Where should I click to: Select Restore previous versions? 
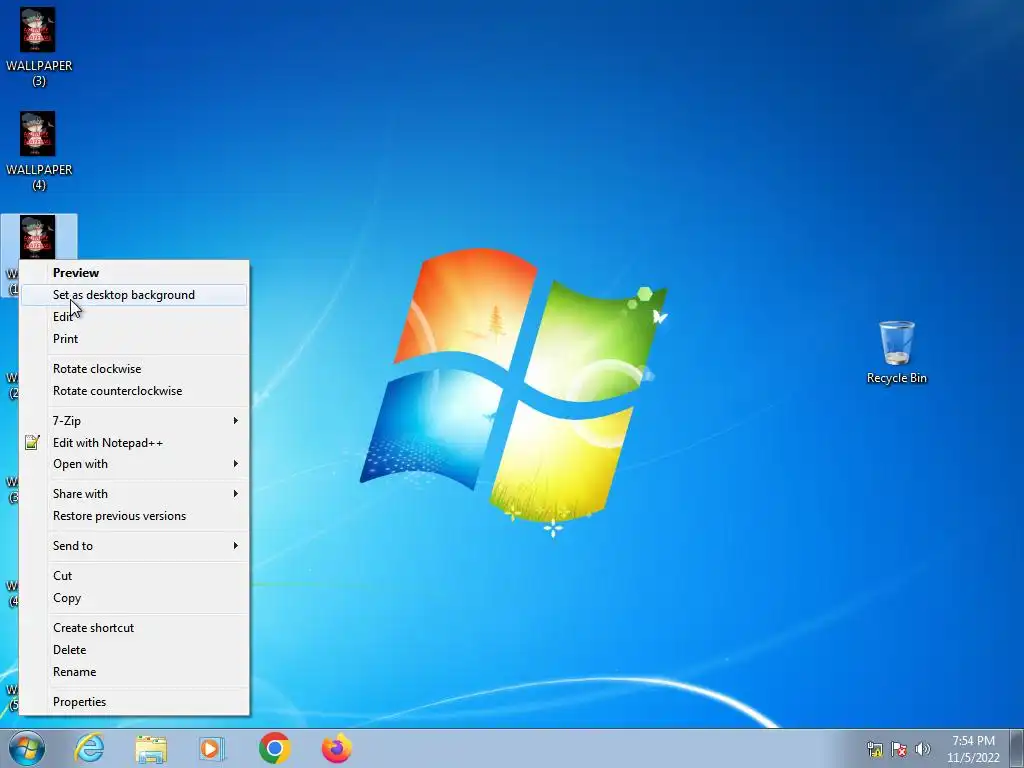[135, 516]
